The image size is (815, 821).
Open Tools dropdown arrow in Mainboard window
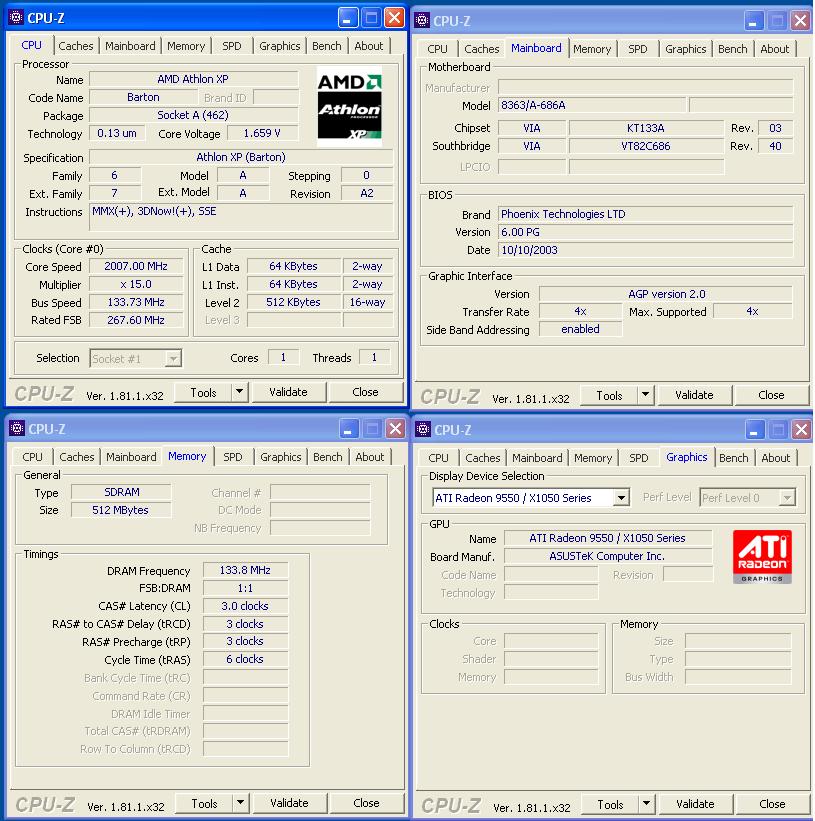(x=646, y=395)
